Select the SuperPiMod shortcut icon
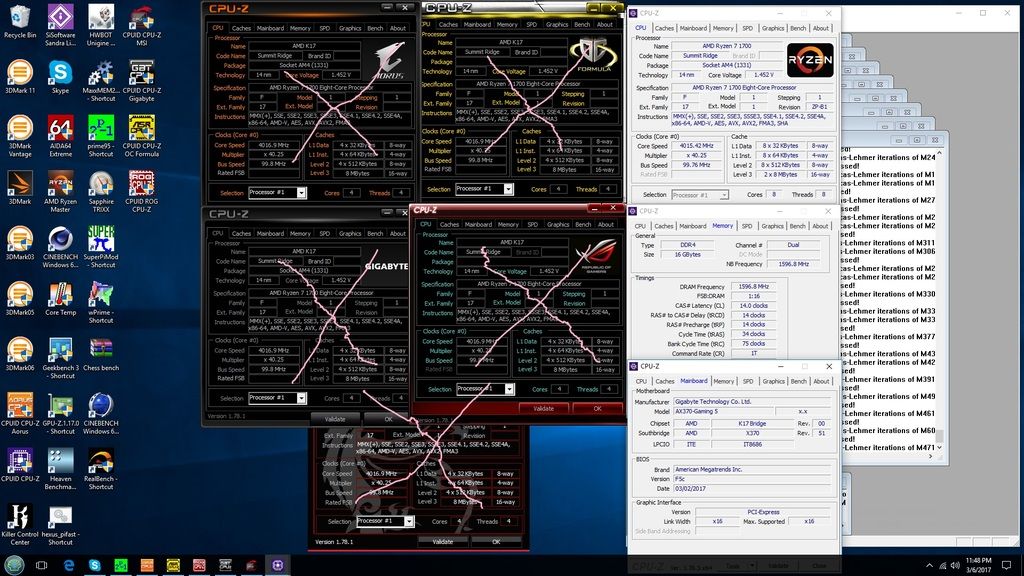The height and width of the screenshot is (576, 1024). coord(101,248)
